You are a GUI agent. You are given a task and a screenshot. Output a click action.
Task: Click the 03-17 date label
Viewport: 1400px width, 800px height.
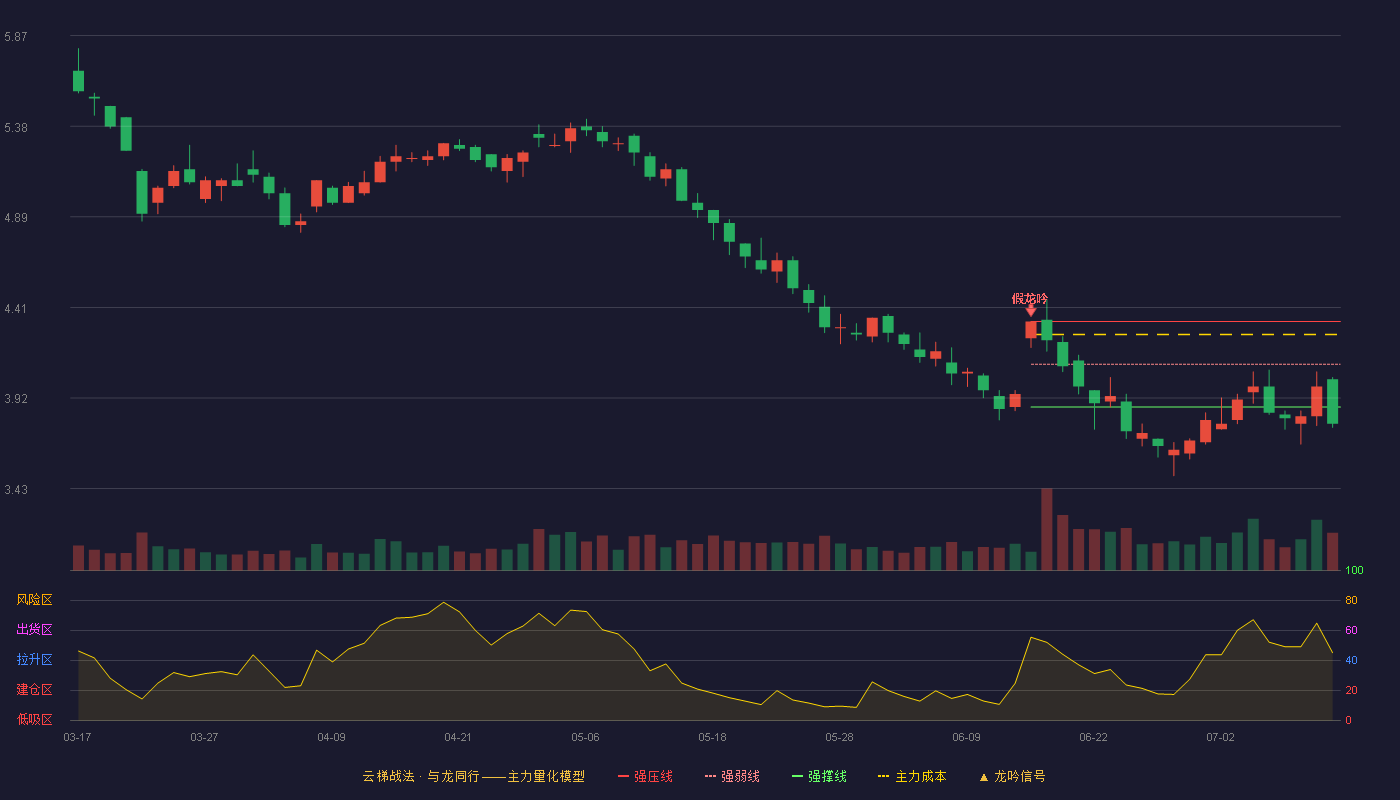click(x=77, y=737)
